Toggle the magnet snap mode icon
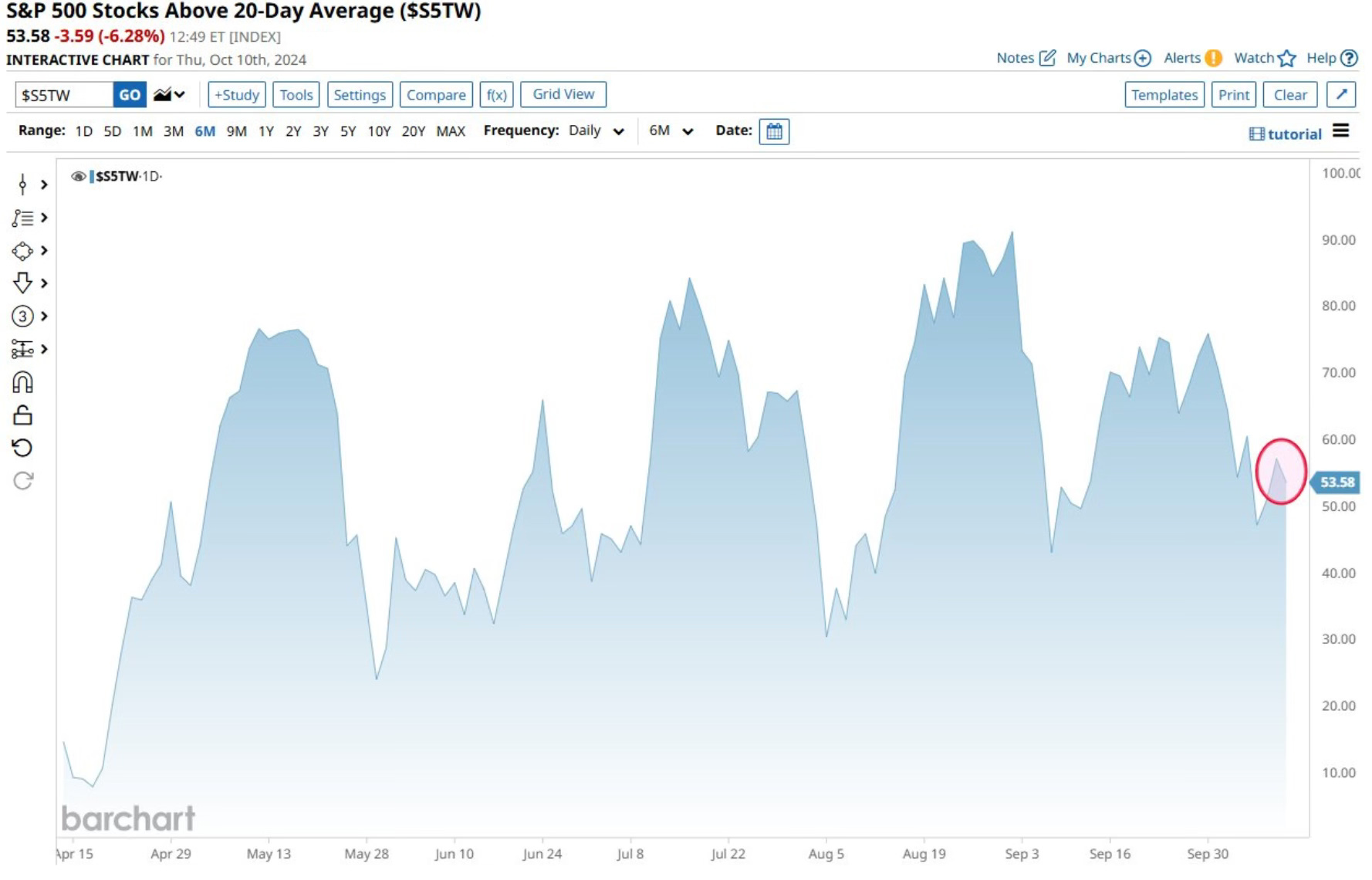 click(22, 383)
